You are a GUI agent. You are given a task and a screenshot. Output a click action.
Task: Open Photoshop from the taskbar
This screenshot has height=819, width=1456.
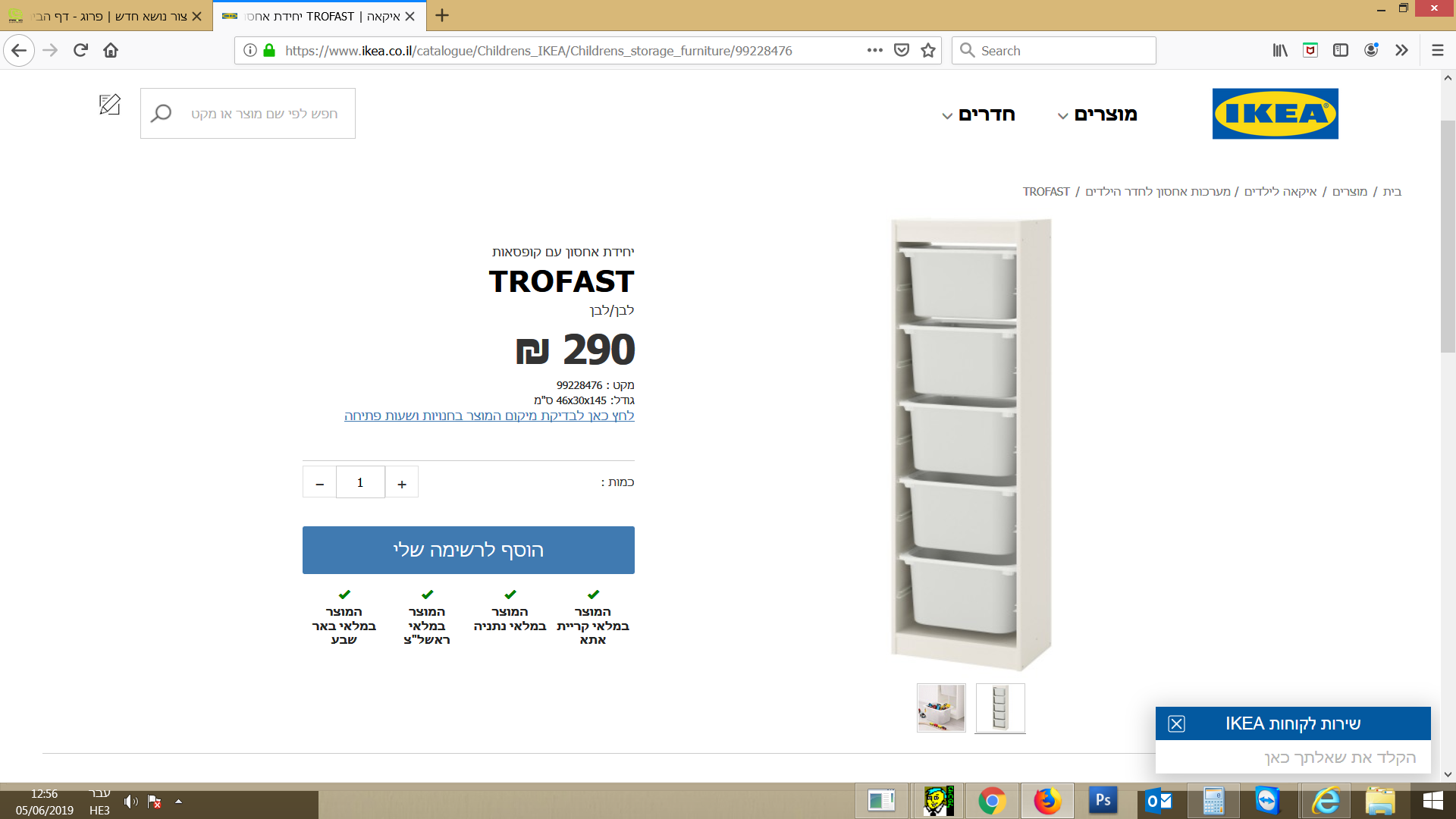tap(1103, 801)
